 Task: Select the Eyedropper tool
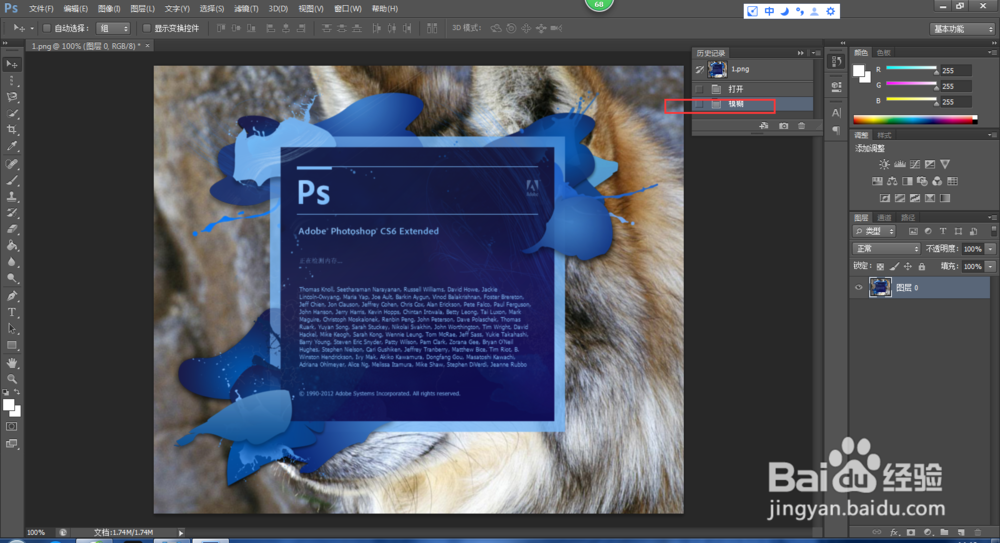click(12, 146)
